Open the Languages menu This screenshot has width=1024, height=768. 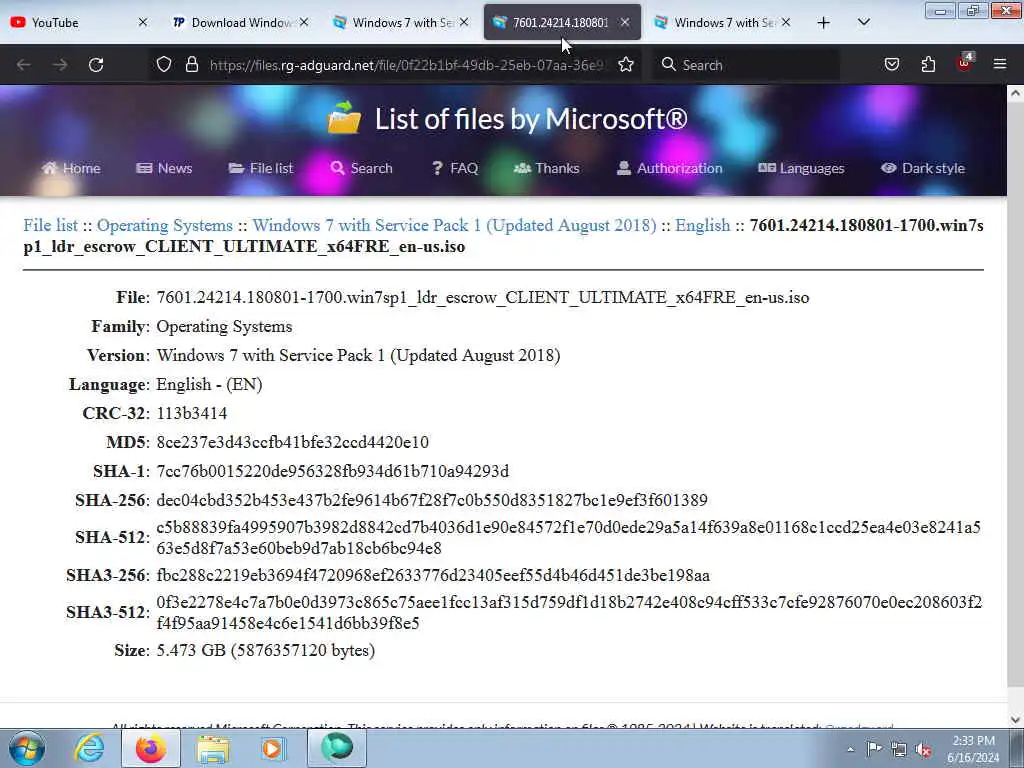pyautogui.click(x=801, y=168)
